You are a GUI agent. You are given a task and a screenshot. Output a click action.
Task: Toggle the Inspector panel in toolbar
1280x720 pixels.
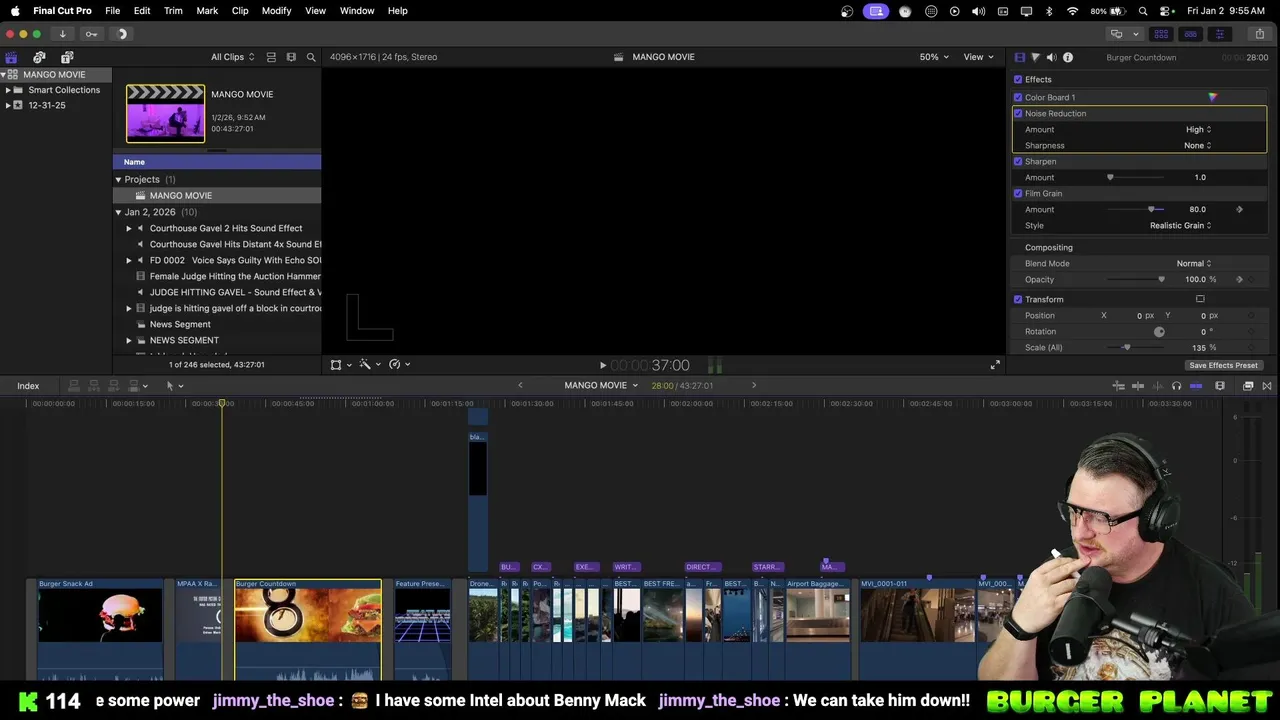tap(1219, 34)
